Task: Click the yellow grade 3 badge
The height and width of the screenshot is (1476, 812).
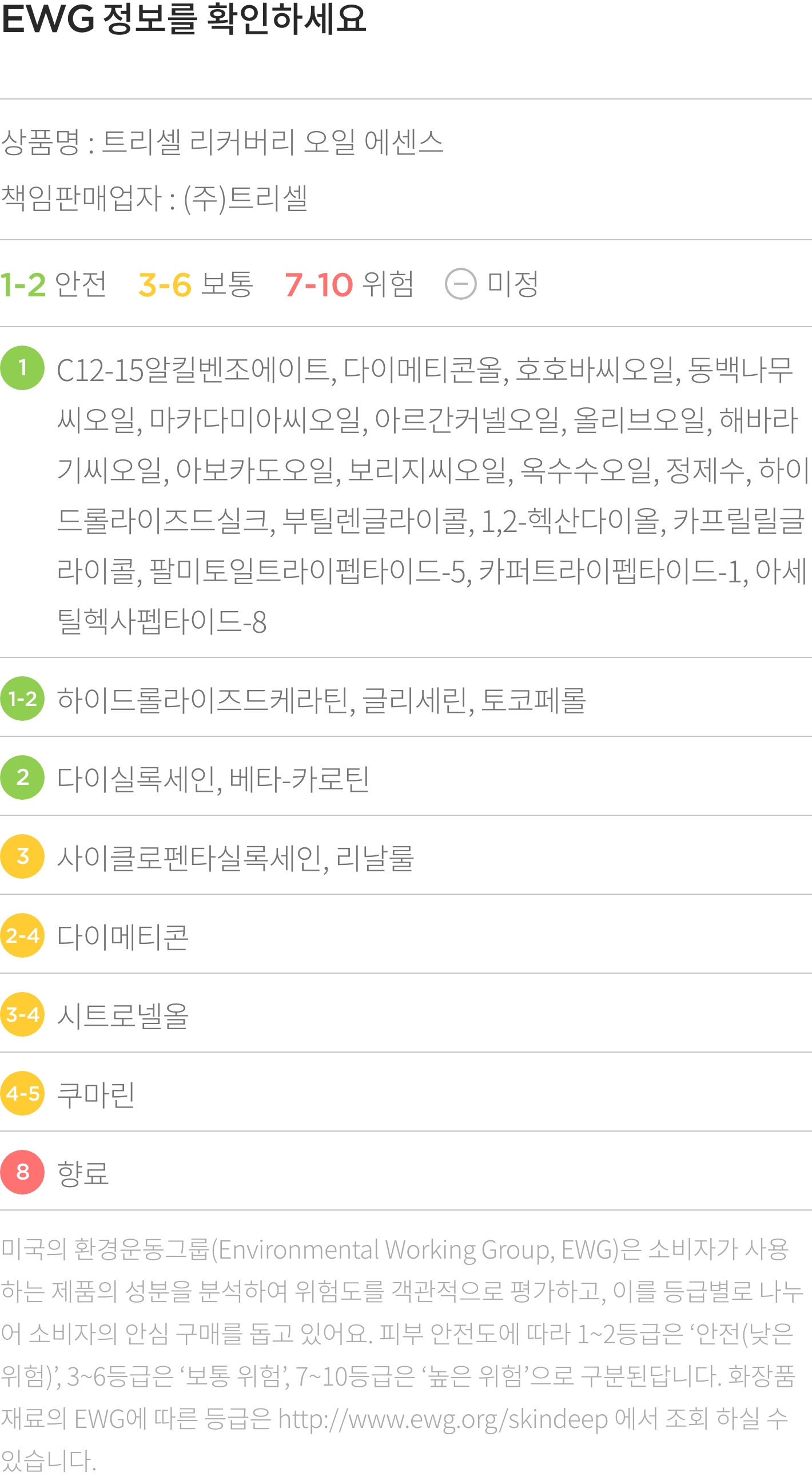Action: click(22, 856)
